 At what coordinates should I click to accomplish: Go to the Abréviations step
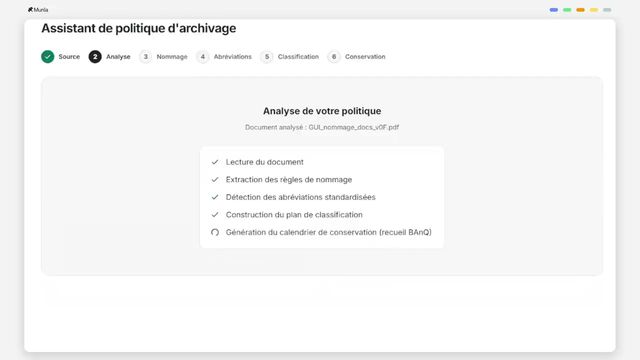[233, 57]
